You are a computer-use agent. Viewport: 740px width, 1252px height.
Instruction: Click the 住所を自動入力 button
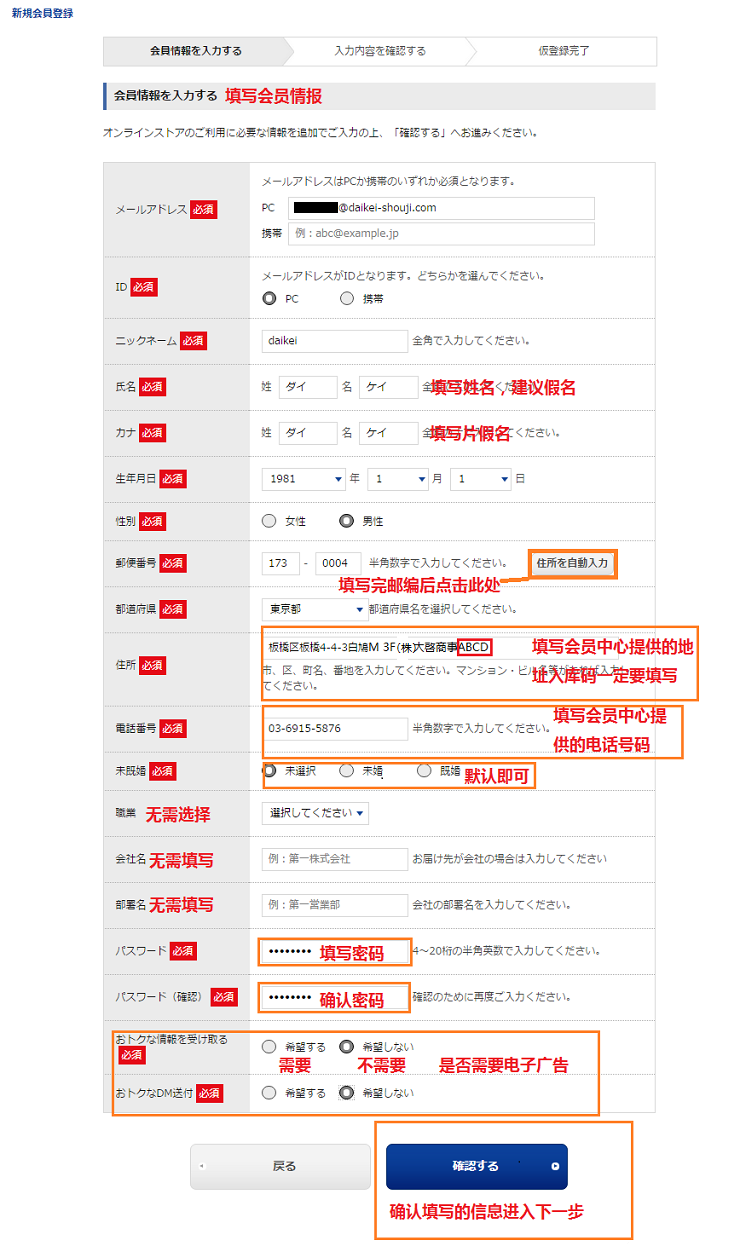click(572, 563)
